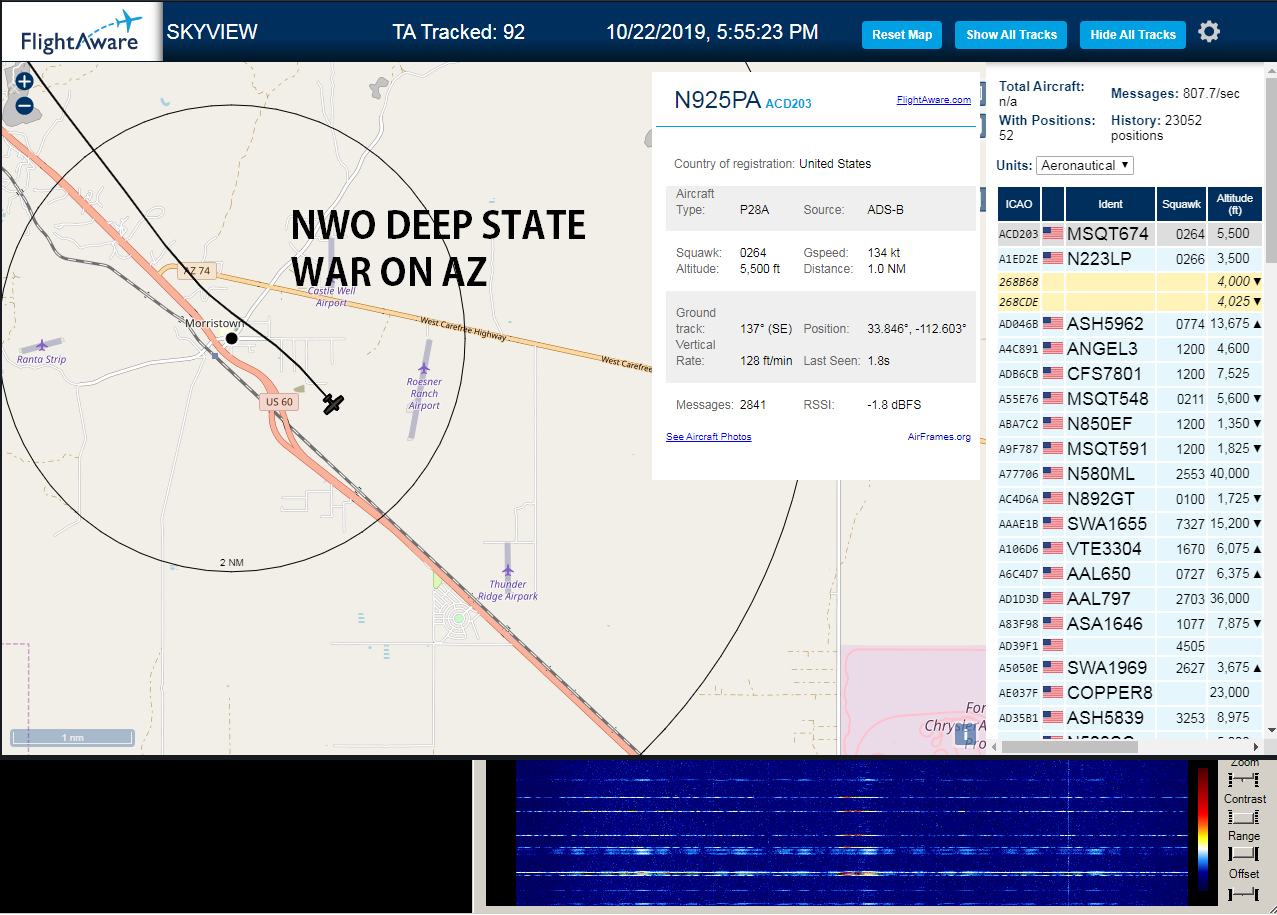This screenshot has height=915, width=1277.
Task: Click the US flag in the AAL650 row
Action: (1053, 573)
